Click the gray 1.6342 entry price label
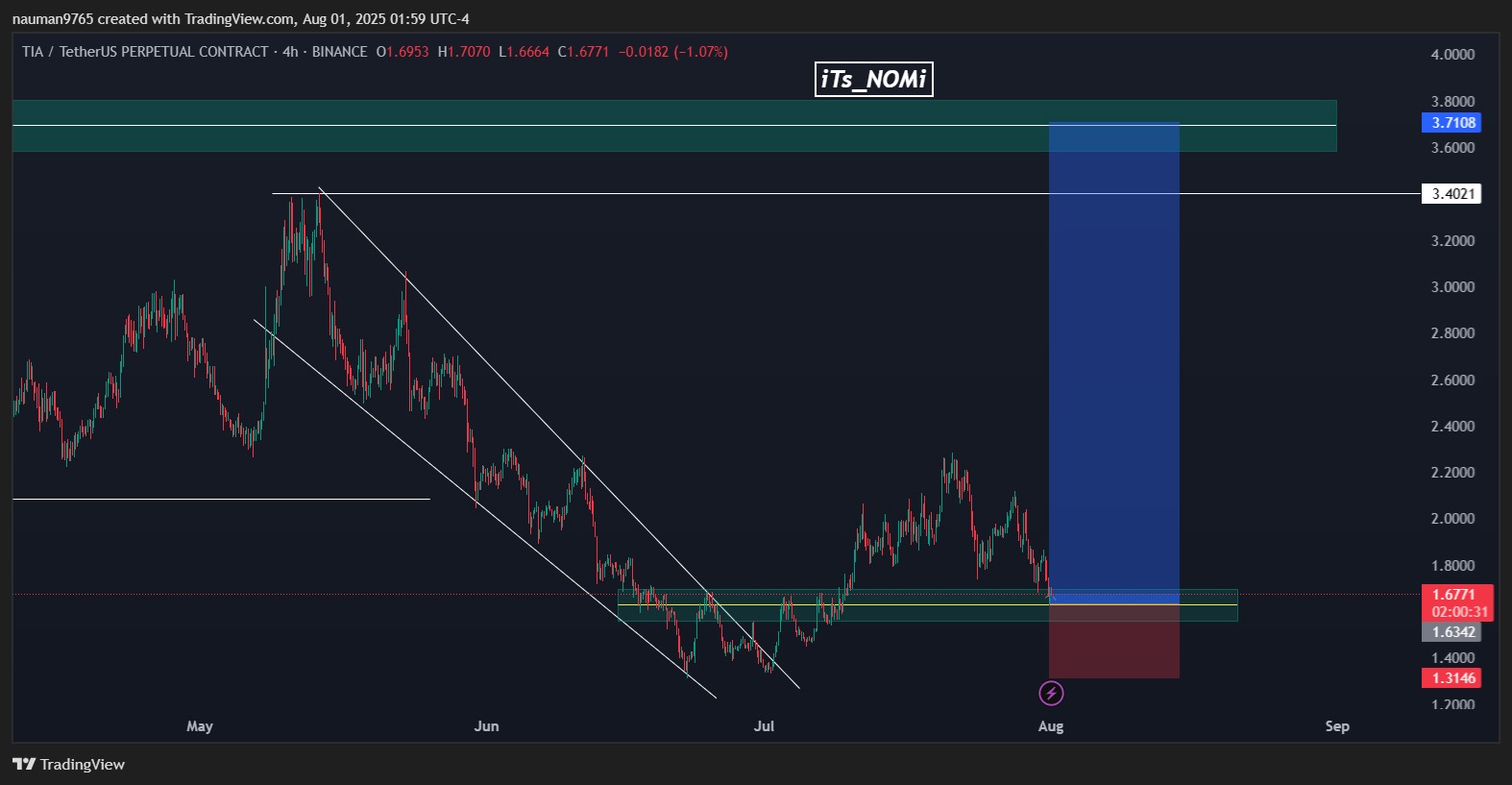The height and width of the screenshot is (785, 1512). pos(1451,632)
